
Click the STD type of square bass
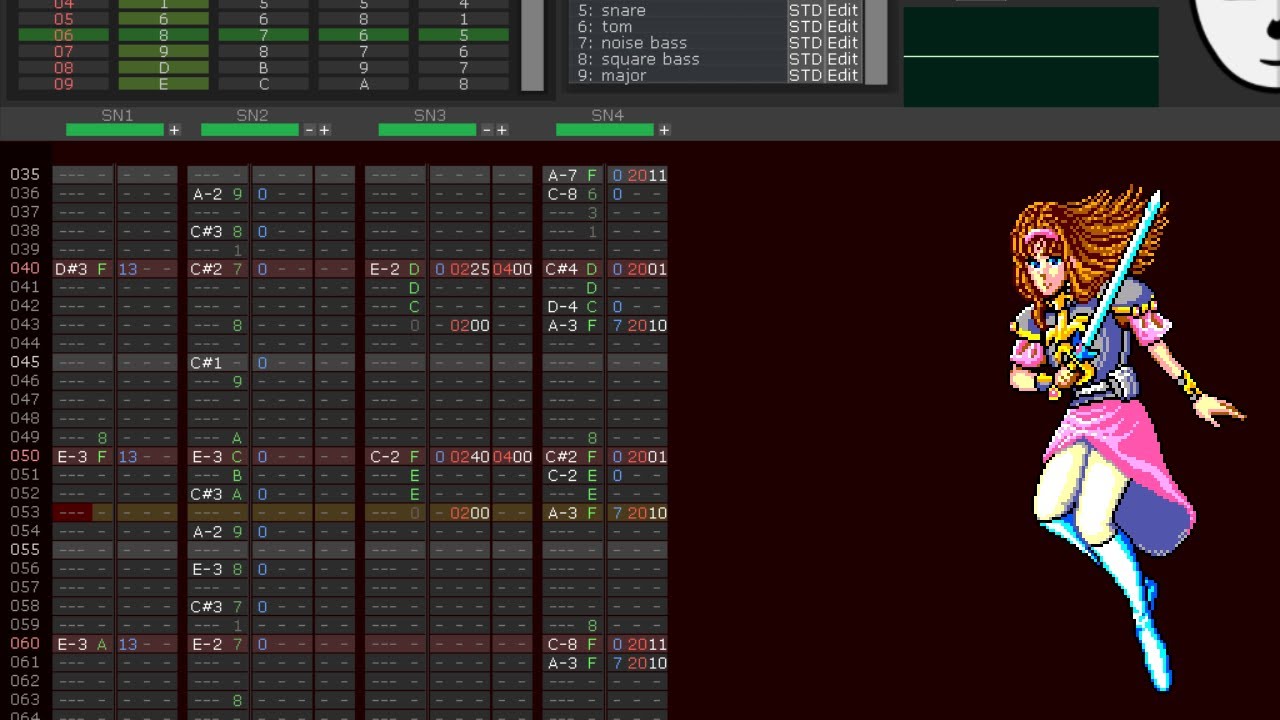(805, 59)
